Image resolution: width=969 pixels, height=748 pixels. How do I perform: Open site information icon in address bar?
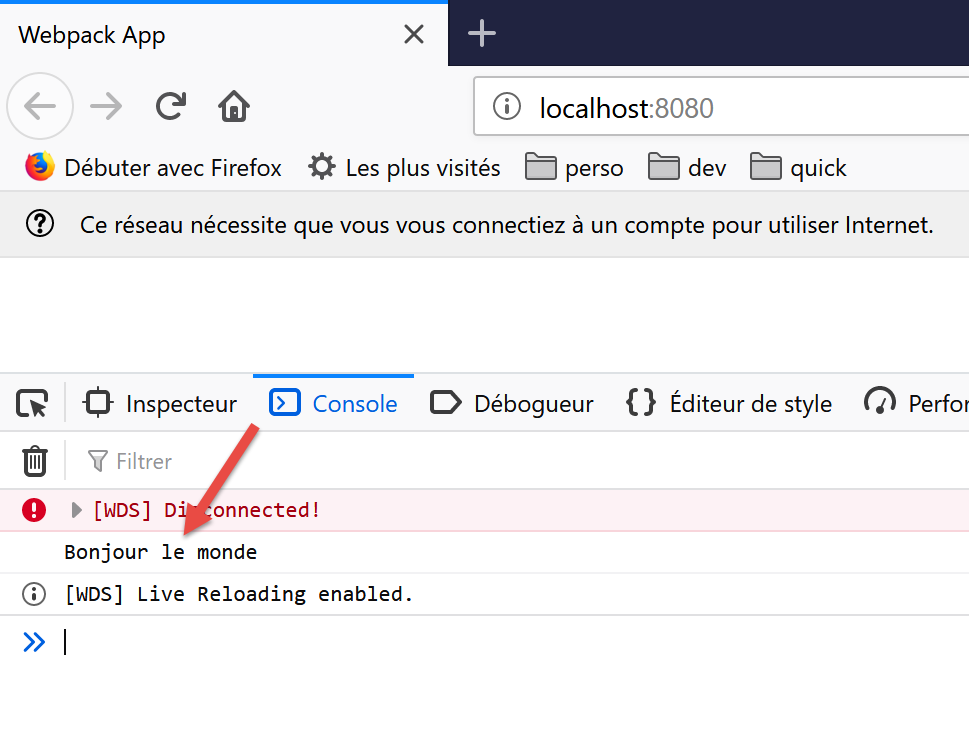508,107
